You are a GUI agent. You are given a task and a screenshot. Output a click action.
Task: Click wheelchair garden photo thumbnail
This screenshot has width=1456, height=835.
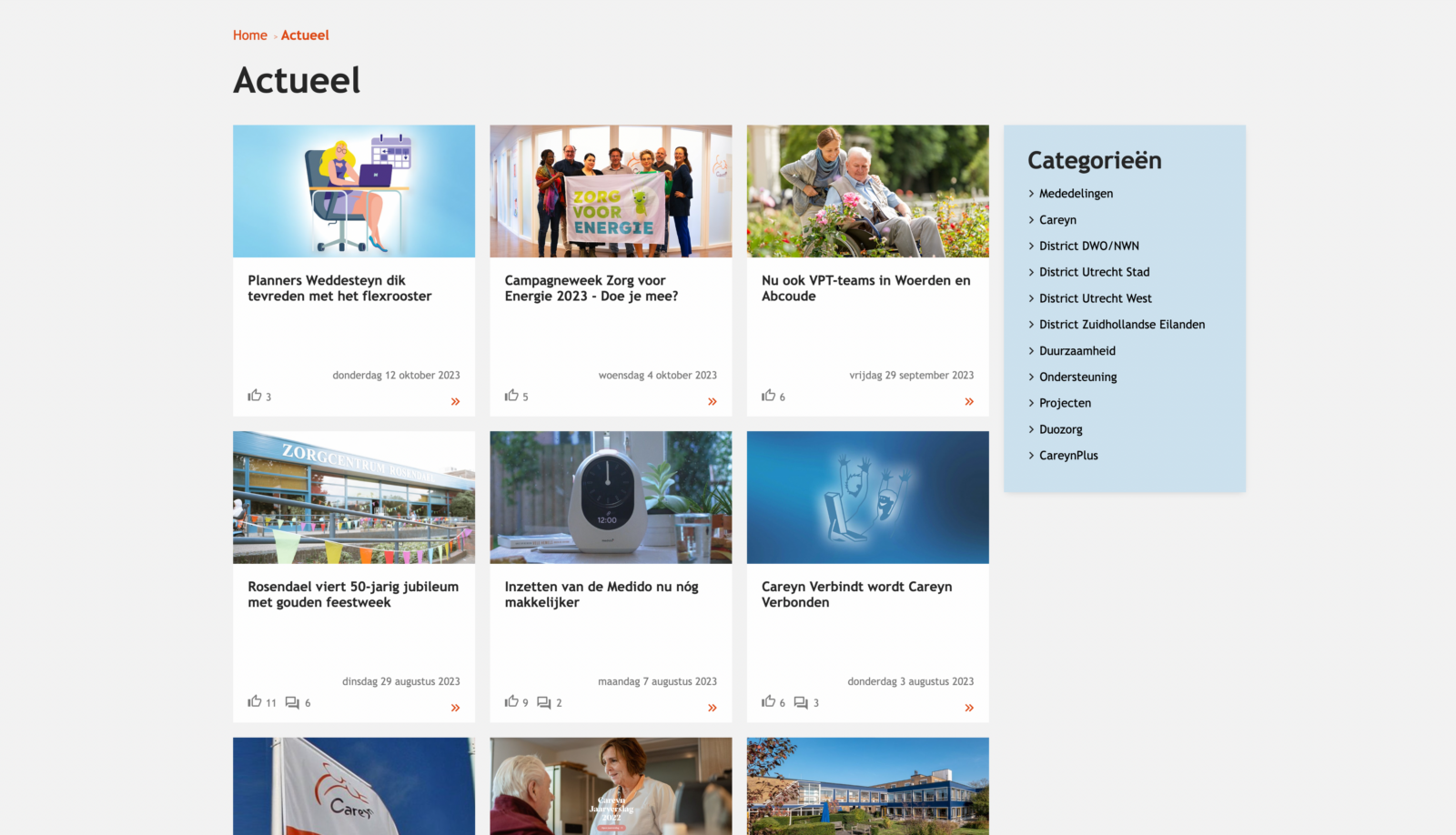pyautogui.click(x=868, y=191)
